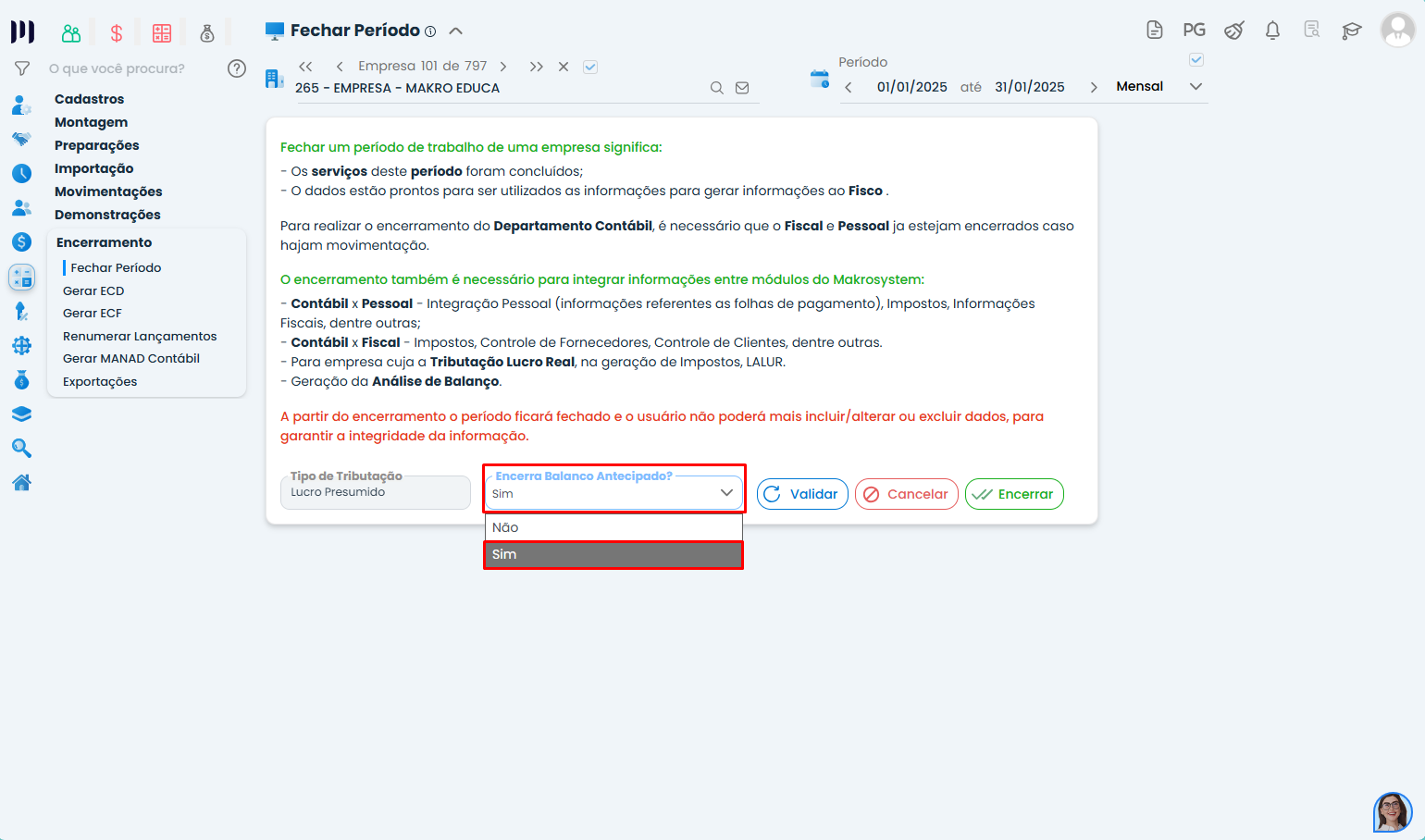Go to previous company with the single left arrow
Image resolution: width=1425 pixels, height=840 pixels.
tap(340, 67)
